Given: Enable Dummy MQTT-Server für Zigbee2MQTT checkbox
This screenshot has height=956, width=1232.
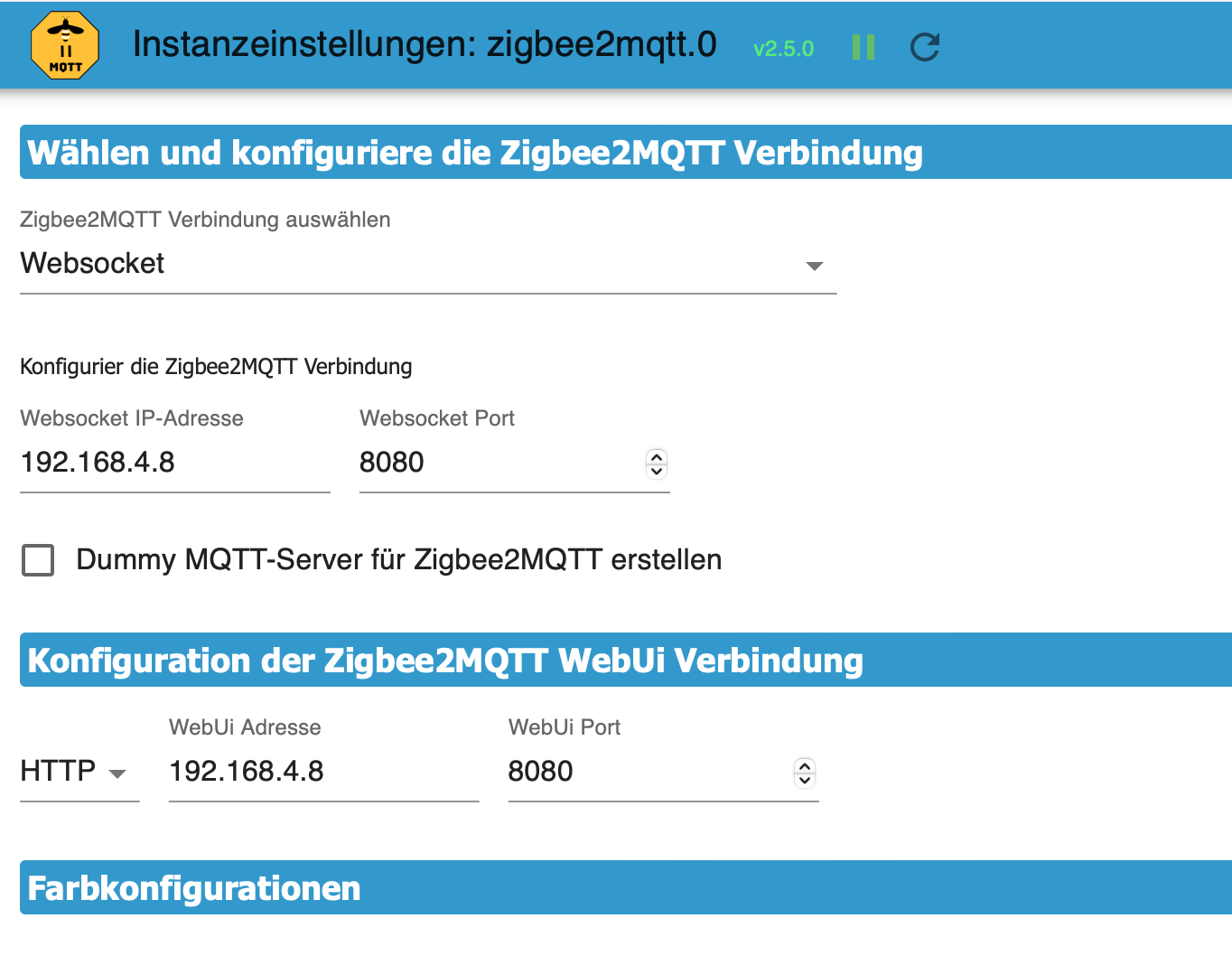Looking at the screenshot, I should tap(38, 560).
